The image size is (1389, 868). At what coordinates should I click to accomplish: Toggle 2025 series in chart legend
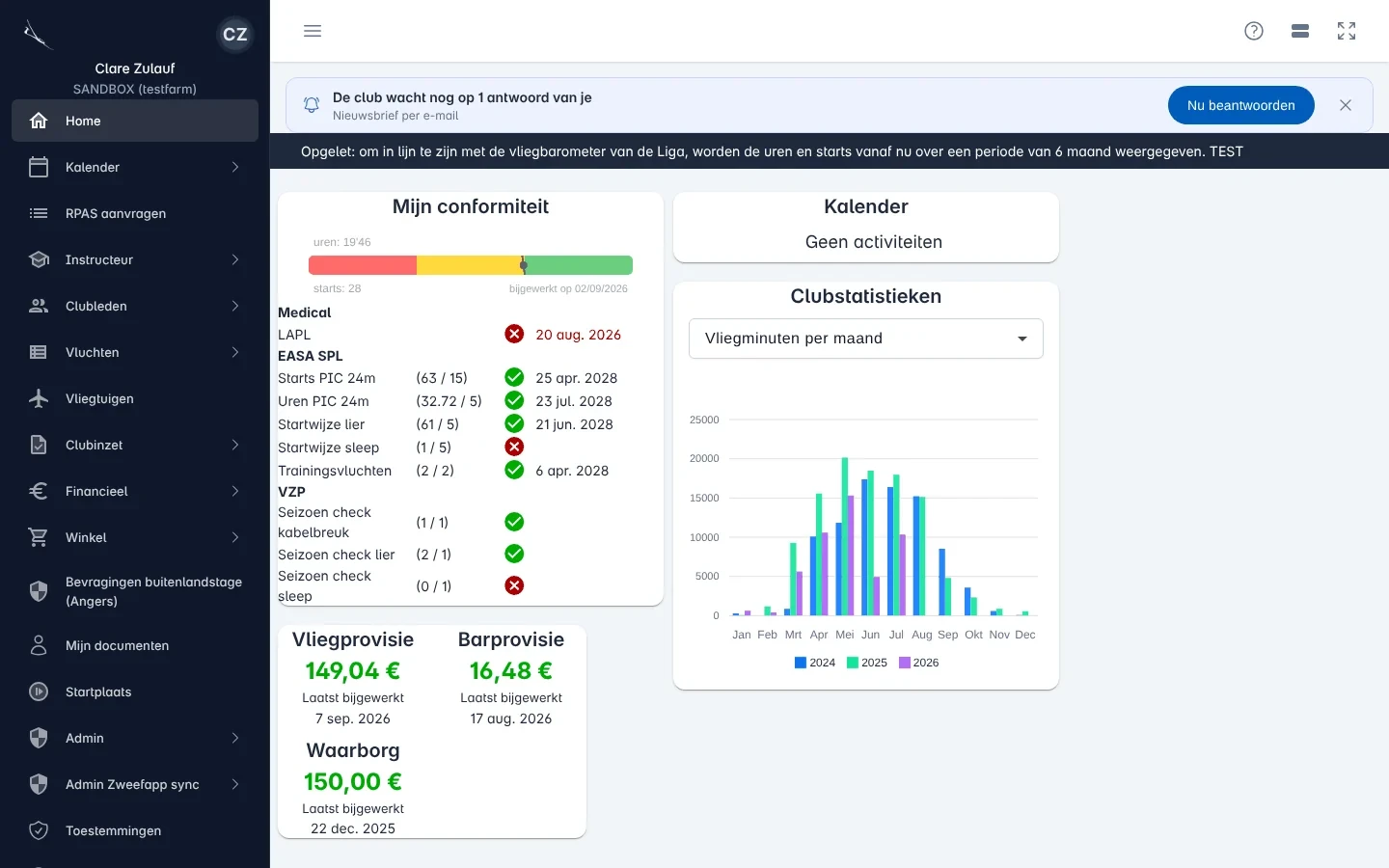[867, 663]
